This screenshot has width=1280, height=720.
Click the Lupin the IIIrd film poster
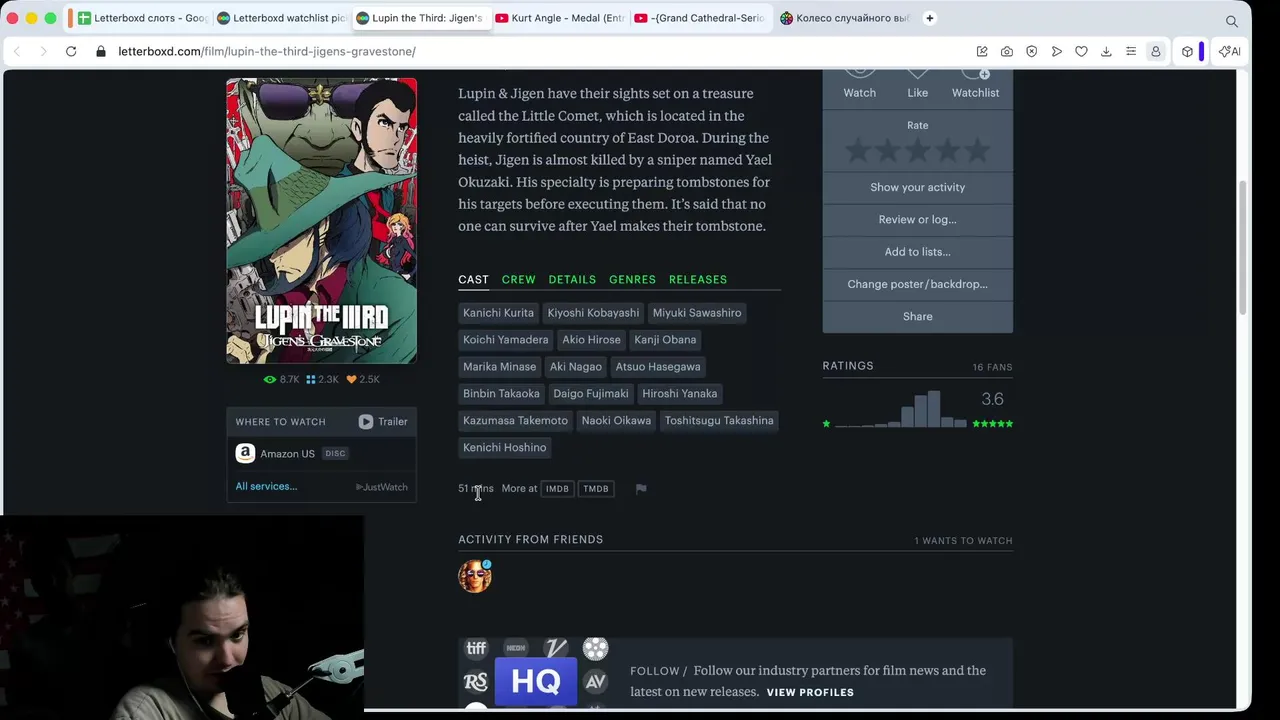(x=321, y=221)
